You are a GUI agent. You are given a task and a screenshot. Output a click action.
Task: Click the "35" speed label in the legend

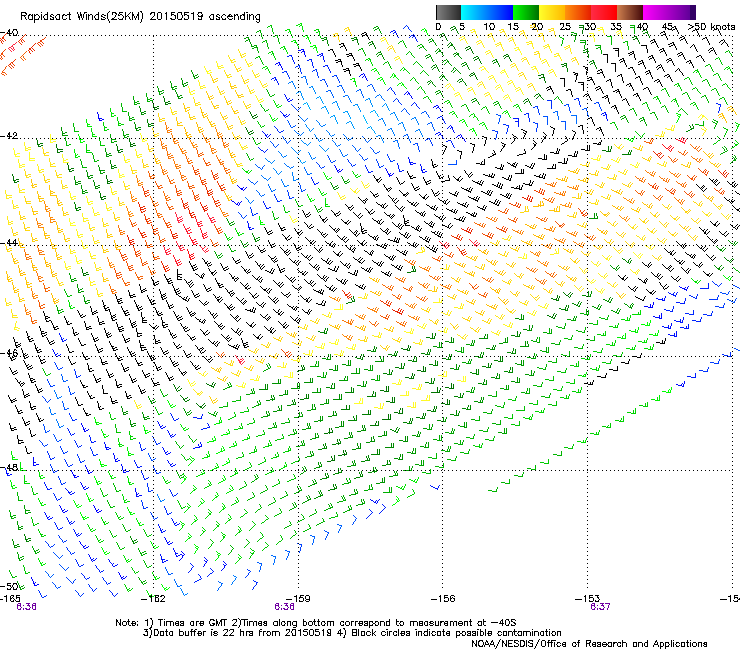tap(616, 27)
